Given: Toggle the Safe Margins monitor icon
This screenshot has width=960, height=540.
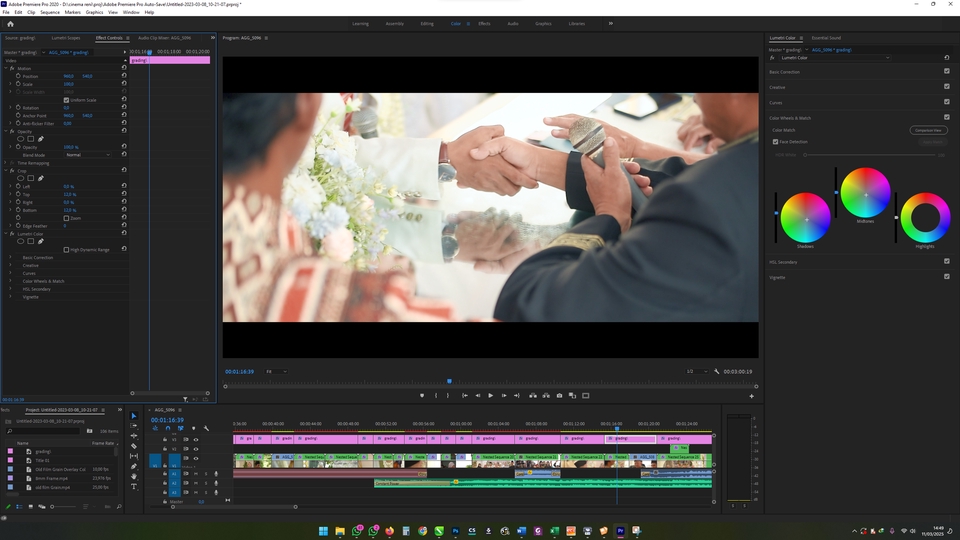Looking at the screenshot, I should tap(586, 396).
